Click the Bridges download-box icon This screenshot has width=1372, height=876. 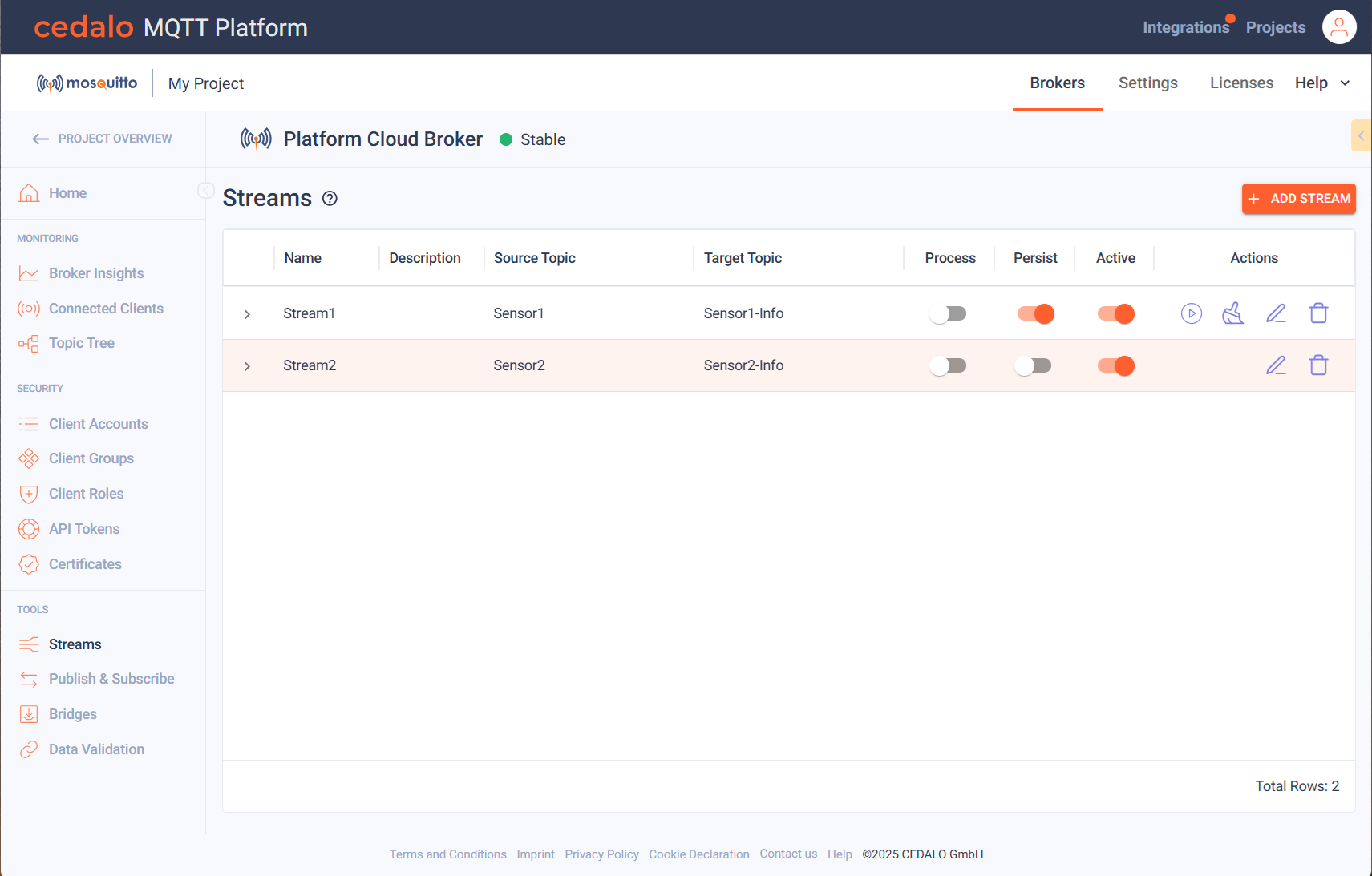click(29, 714)
